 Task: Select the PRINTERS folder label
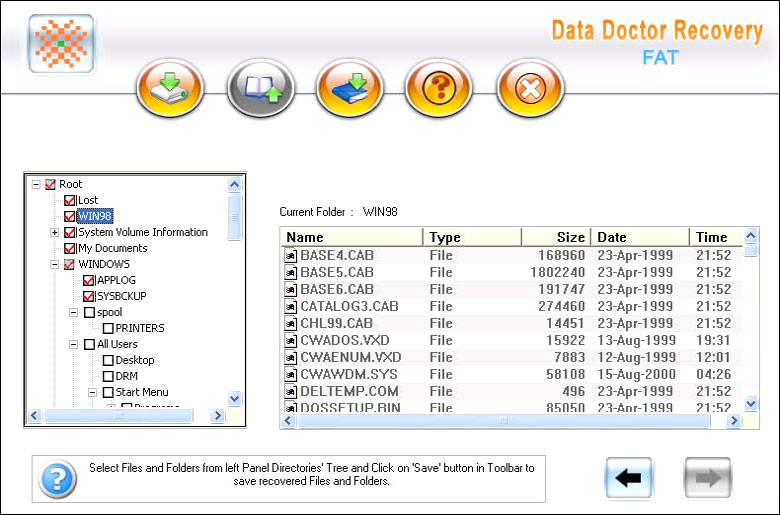coord(140,328)
